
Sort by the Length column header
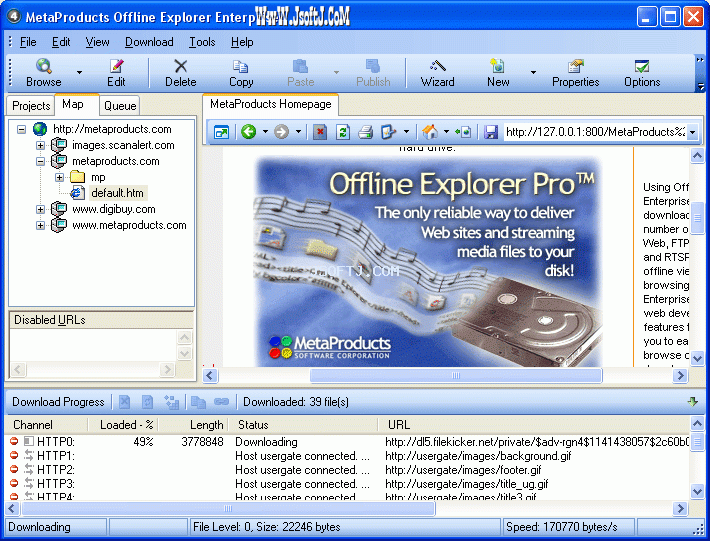[x=193, y=425]
